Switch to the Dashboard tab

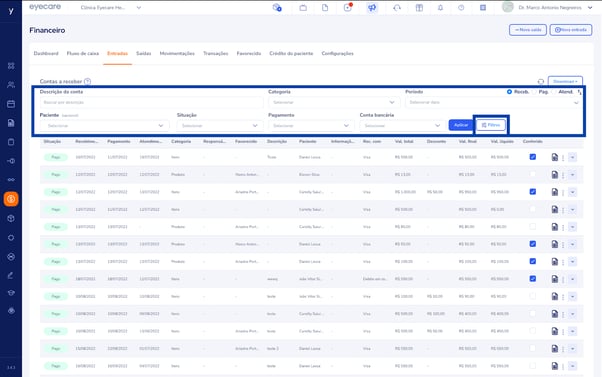(x=46, y=53)
